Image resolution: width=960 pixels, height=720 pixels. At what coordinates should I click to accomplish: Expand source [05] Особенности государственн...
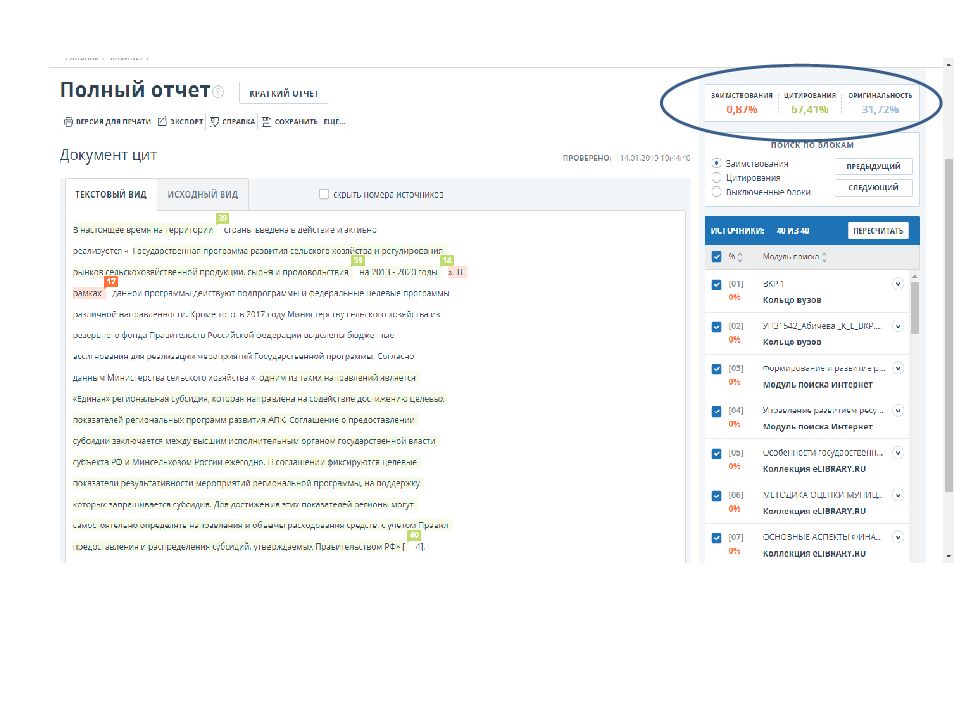tap(898, 453)
